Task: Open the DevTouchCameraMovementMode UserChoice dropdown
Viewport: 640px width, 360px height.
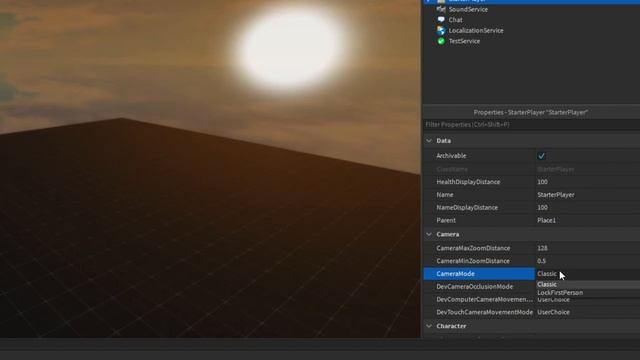Action: (588, 312)
